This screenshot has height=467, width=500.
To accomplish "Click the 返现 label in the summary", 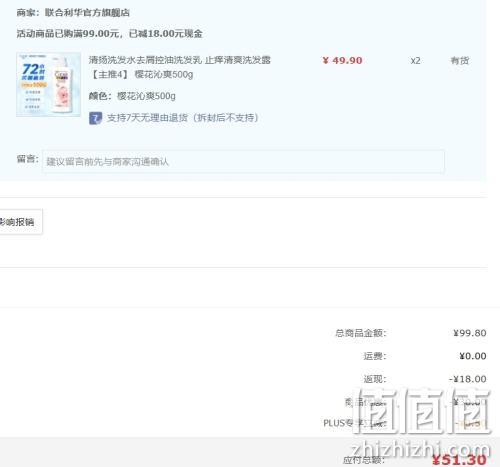I will coord(375,379).
